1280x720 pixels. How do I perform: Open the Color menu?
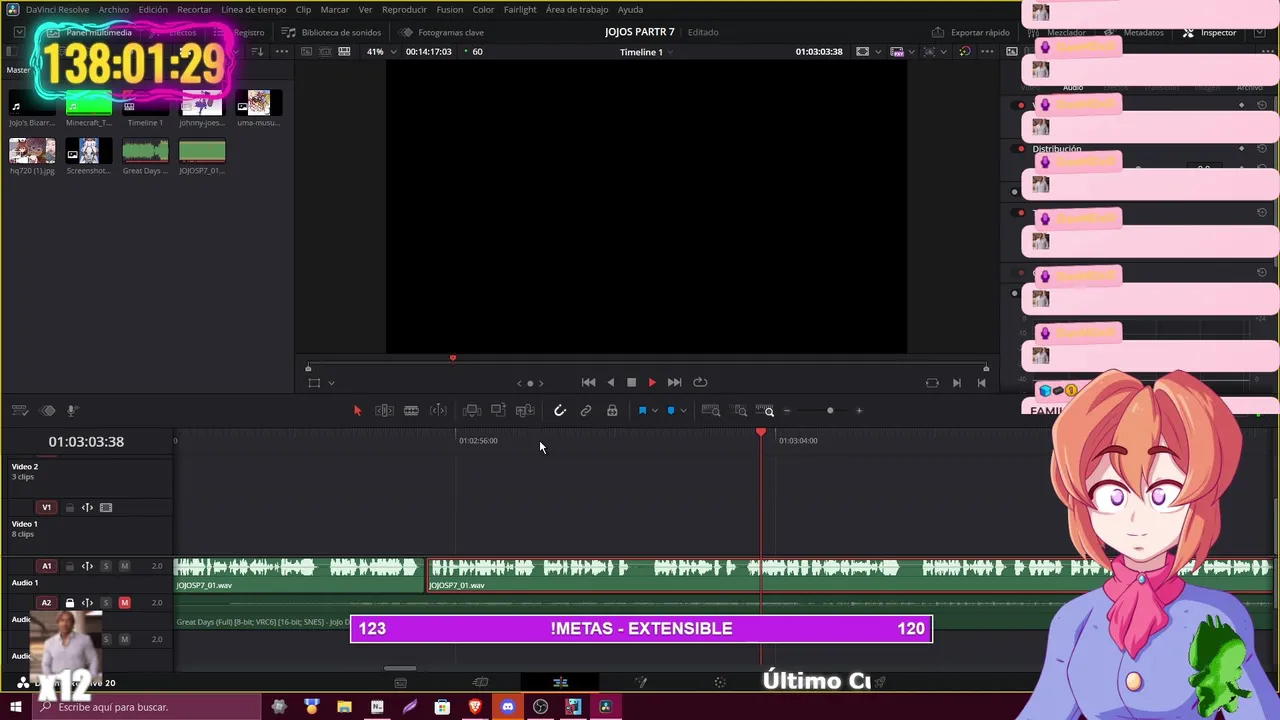click(x=483, y=9)
